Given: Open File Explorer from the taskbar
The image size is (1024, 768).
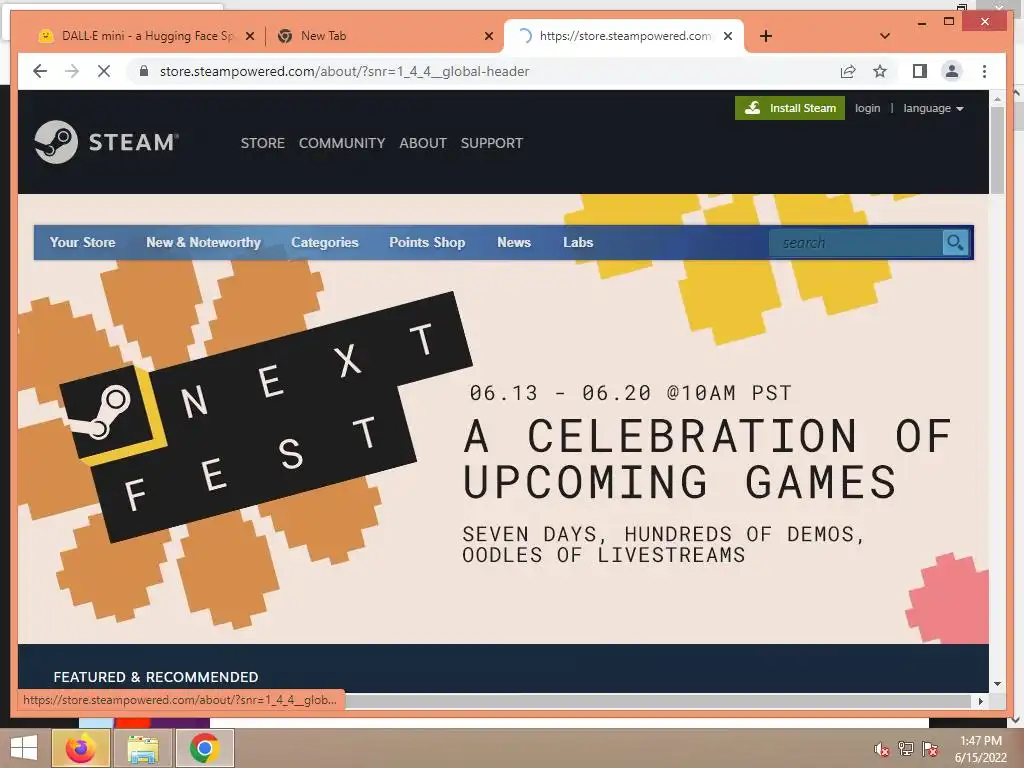Looking at the screenshot, I should 143,748.
